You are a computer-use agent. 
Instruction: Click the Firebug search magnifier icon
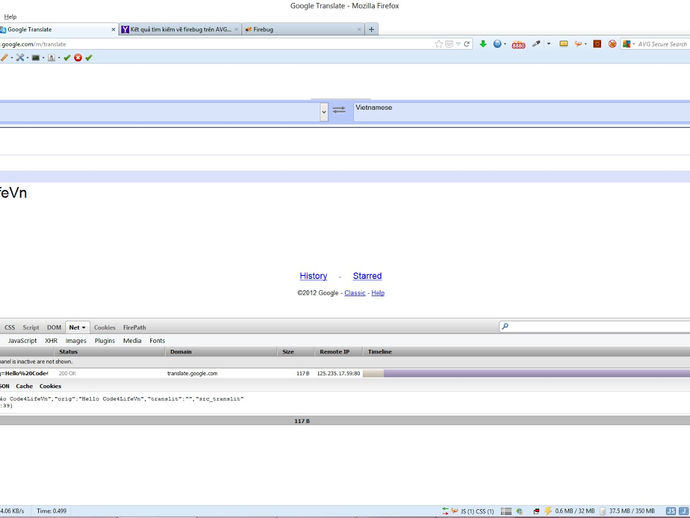pos(505,326)
